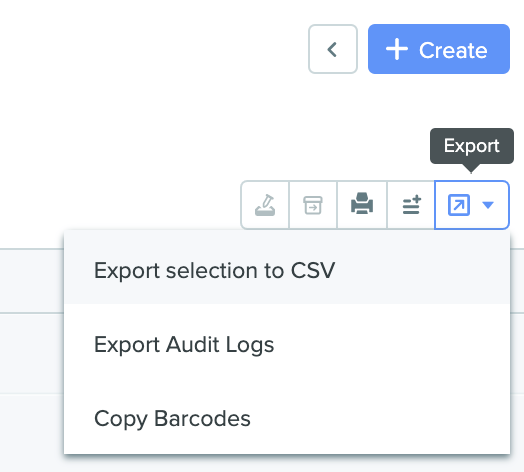Click the dark Export tooltip label
This screenshot has width=524, height=472.
[472, 146]
